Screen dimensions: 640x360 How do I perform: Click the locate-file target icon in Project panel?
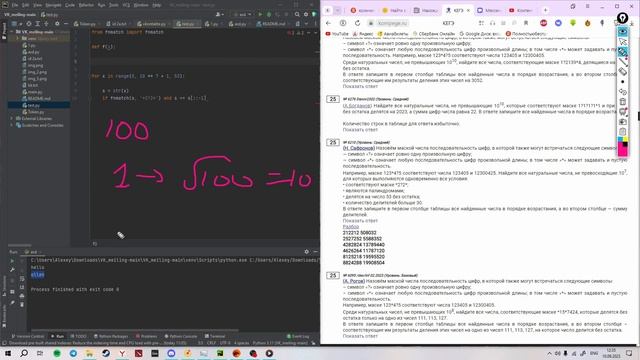pyautogui.click(x=29, y=24)
